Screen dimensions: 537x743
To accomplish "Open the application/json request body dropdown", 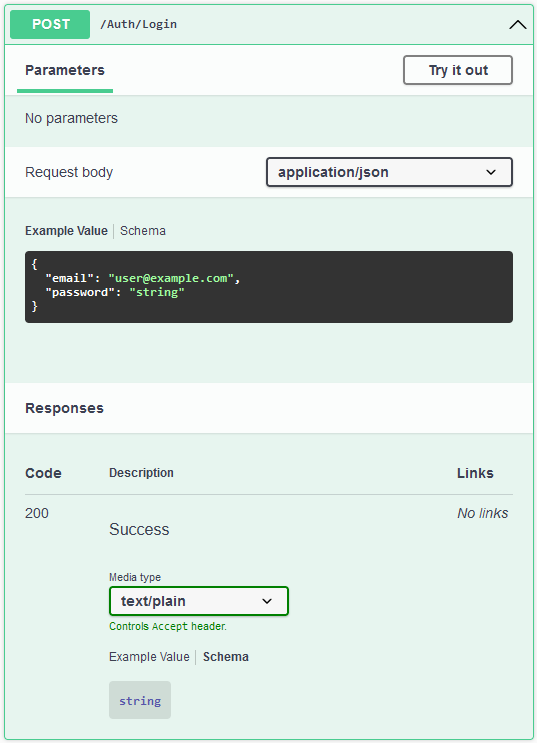I will click(389, 172).
